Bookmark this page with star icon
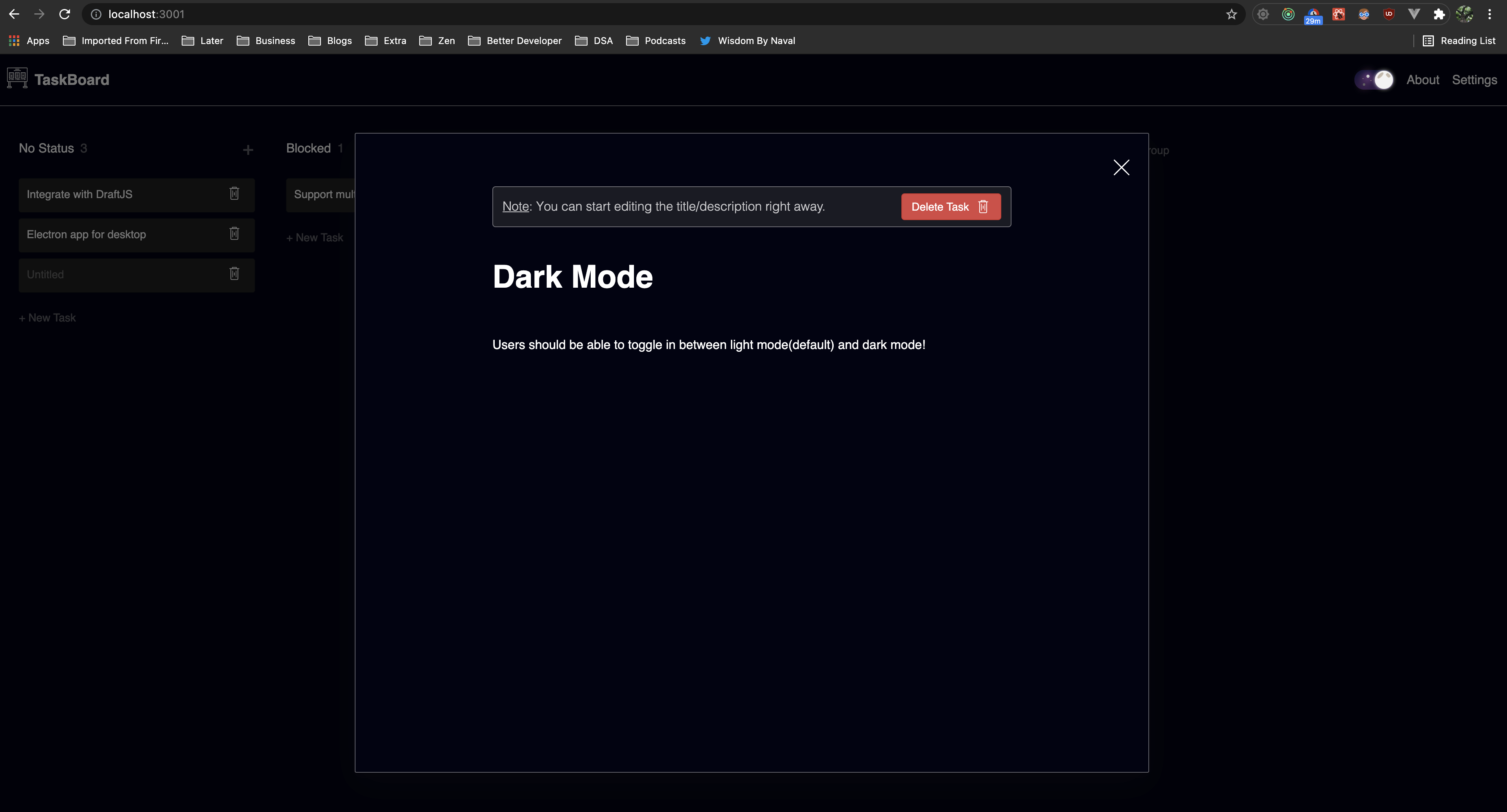 1231,14
